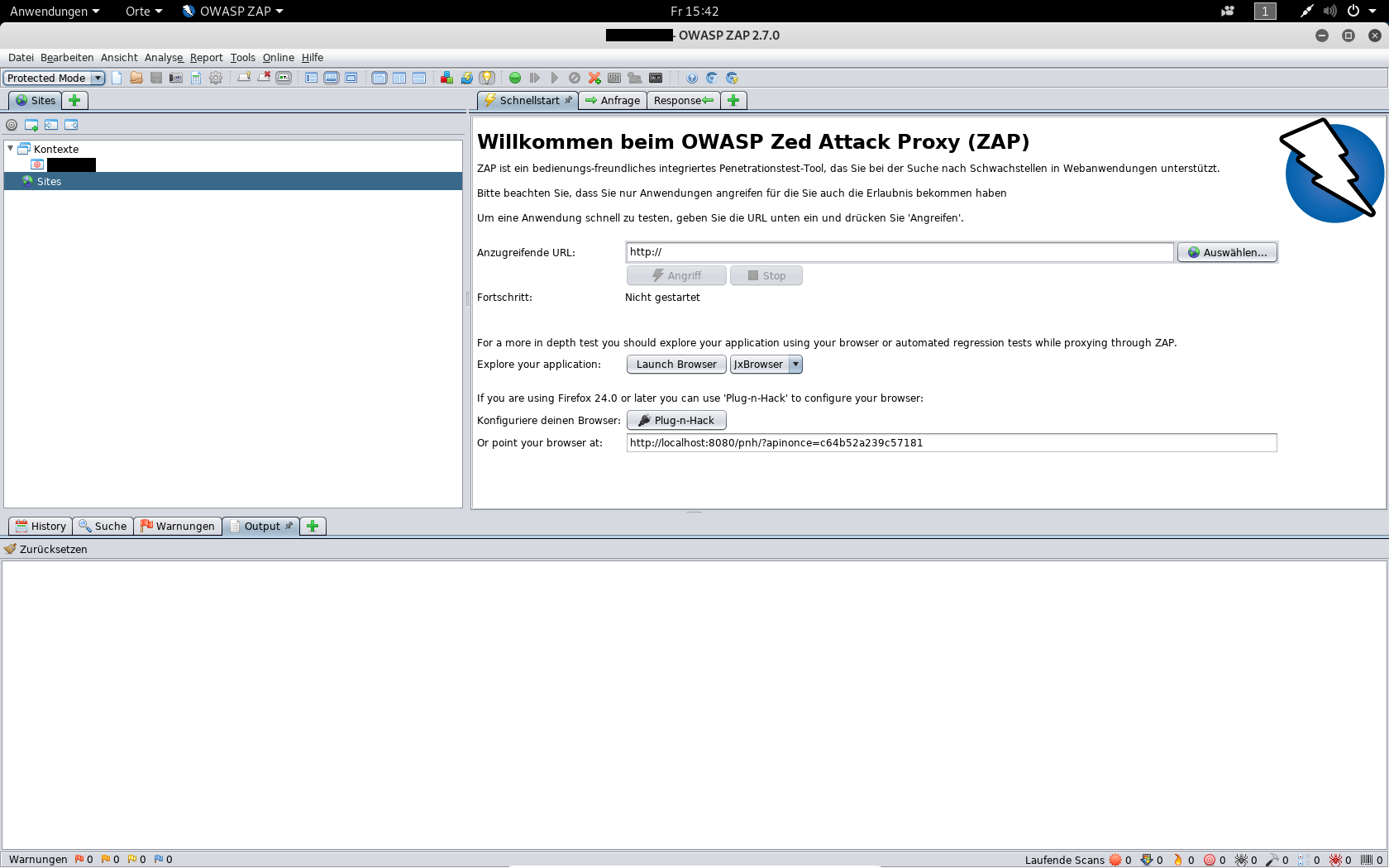
Task: Click the target scope icon in Sites panel
Action: pos(12,125)
